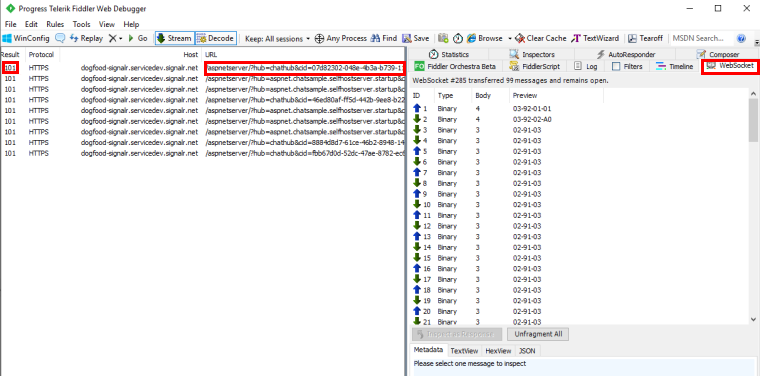The width and height of the screenshot is (760, 376).
Task: Open the Rules menu
Action: click(55, 24)
